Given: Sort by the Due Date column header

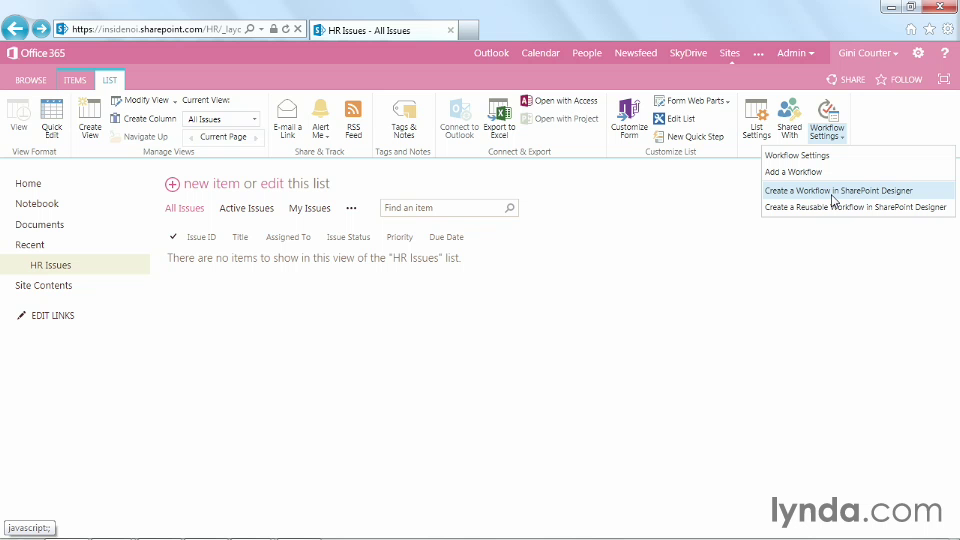Looking at the screenshot, I should [x=446, y=237].
